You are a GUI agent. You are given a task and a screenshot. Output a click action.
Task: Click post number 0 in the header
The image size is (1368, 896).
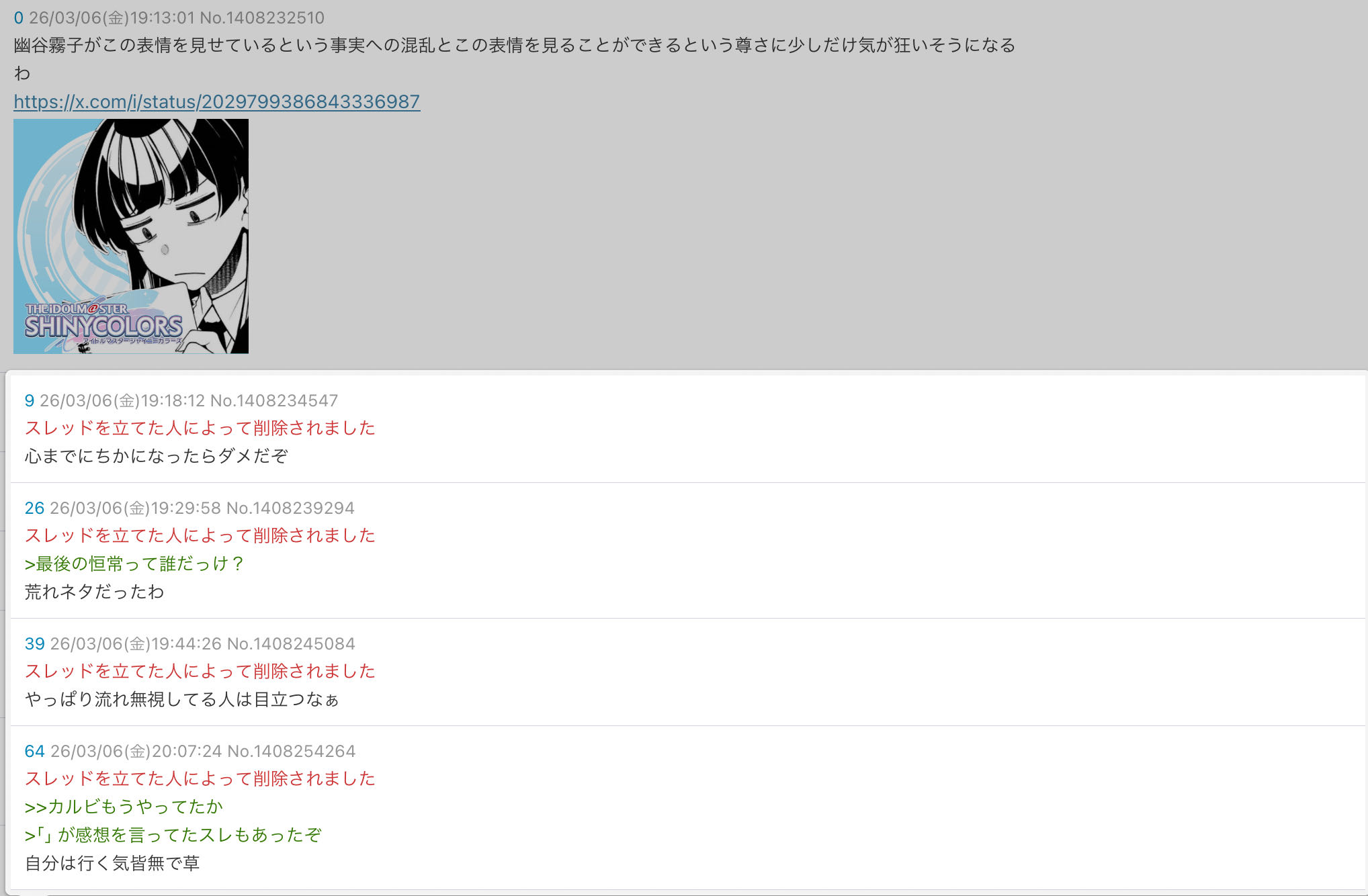[x=18, y=17]
